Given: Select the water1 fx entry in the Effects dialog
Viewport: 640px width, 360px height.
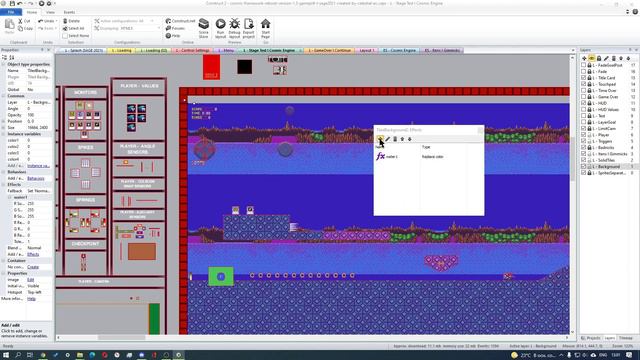Looking at the screenshot, I should click(x=387, y=156).
